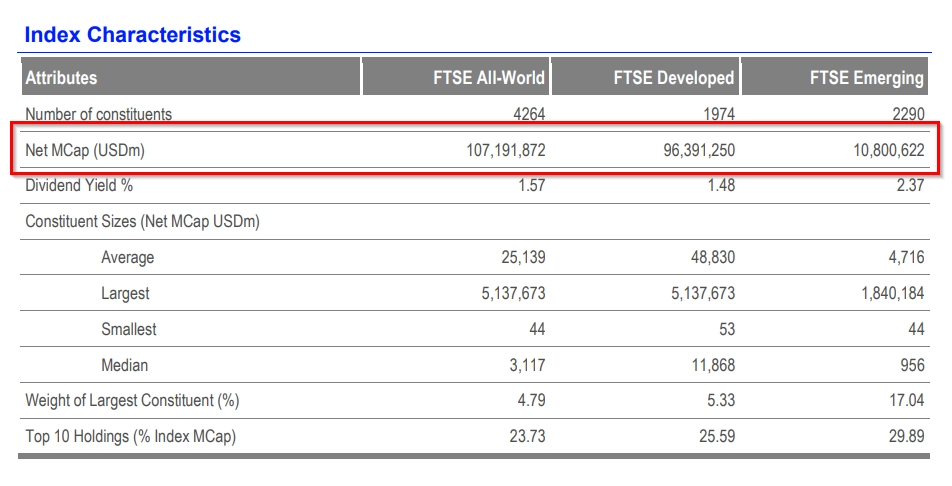Click the Average row label
952x486 pixels.
tap(128, 258)
